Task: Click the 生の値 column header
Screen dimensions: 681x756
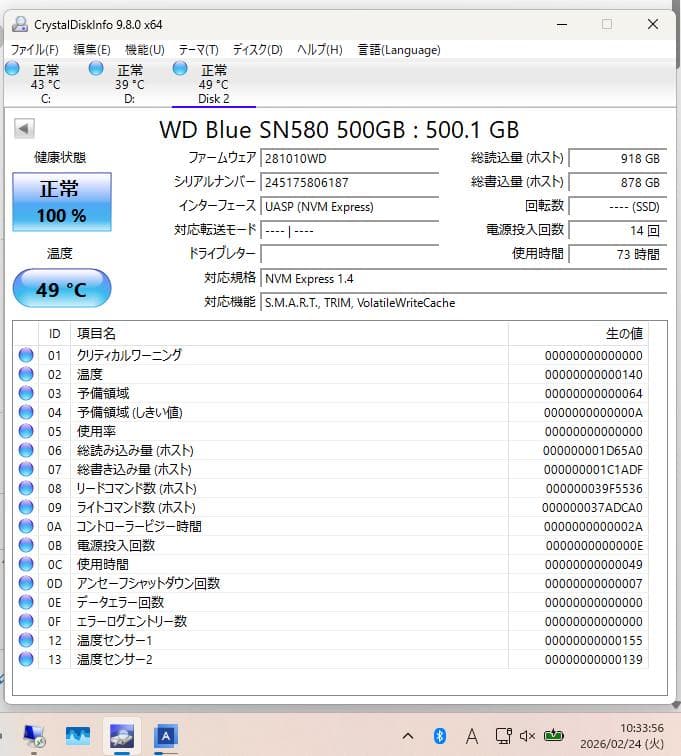Action: click(578, 334)
